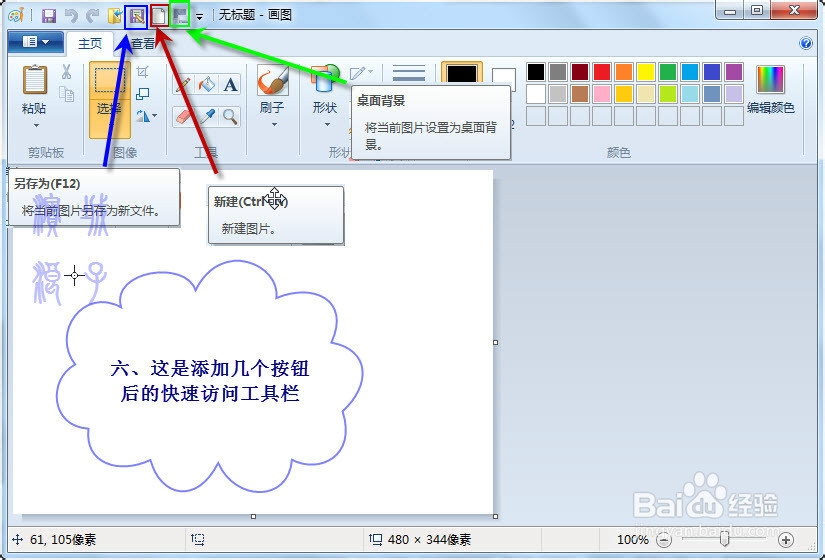Screen dimensions: 825x560
Task: Activate the 选择 selection tool
Action: (109, 99)
